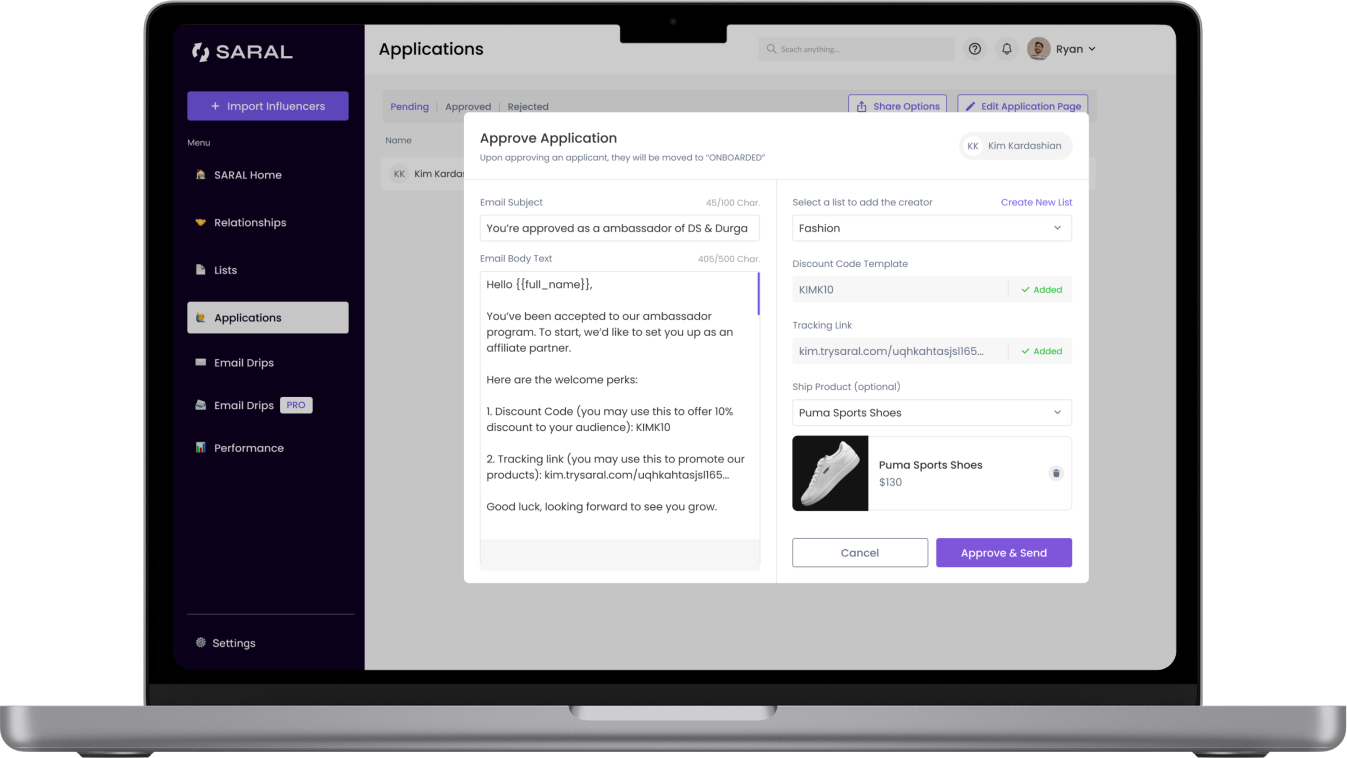Click the share icon in Share Options
The image size is (1347, 758).
pos(862,106)
